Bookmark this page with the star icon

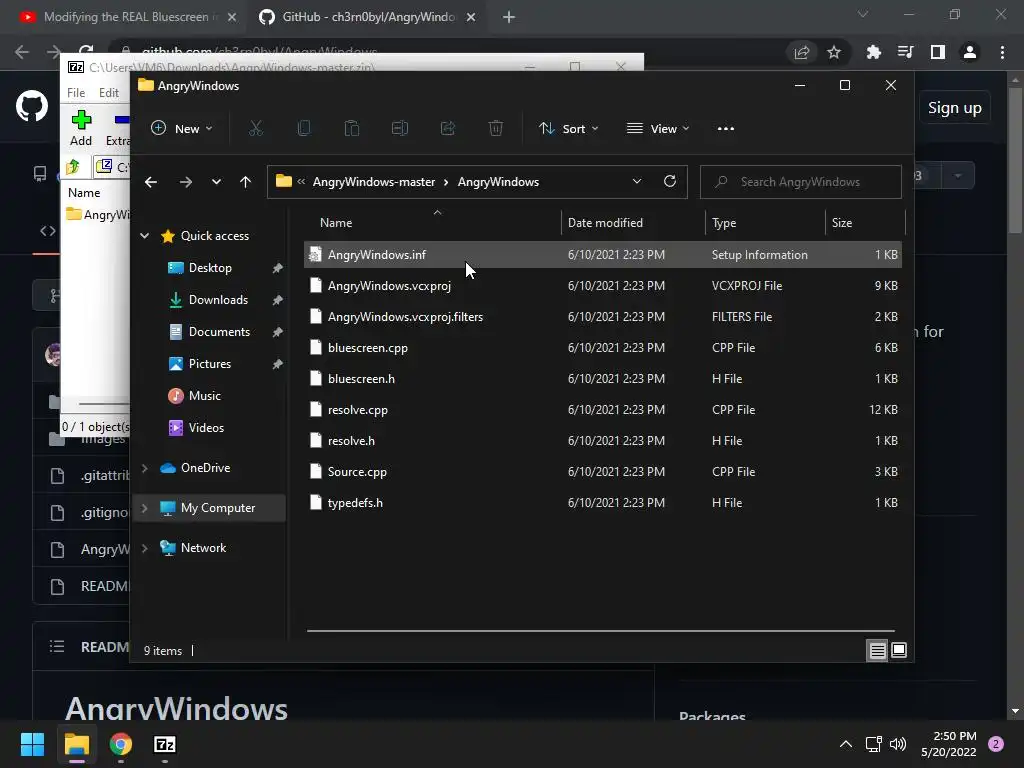(x=834, y=52)
